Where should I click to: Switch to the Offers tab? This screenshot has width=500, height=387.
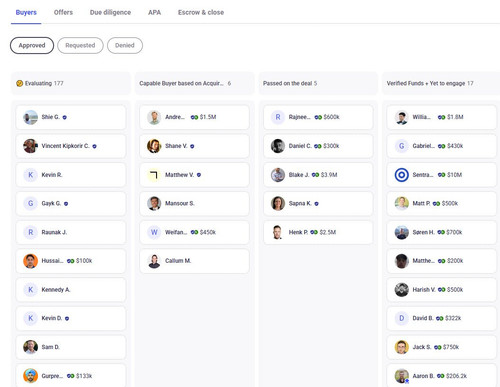63,12
